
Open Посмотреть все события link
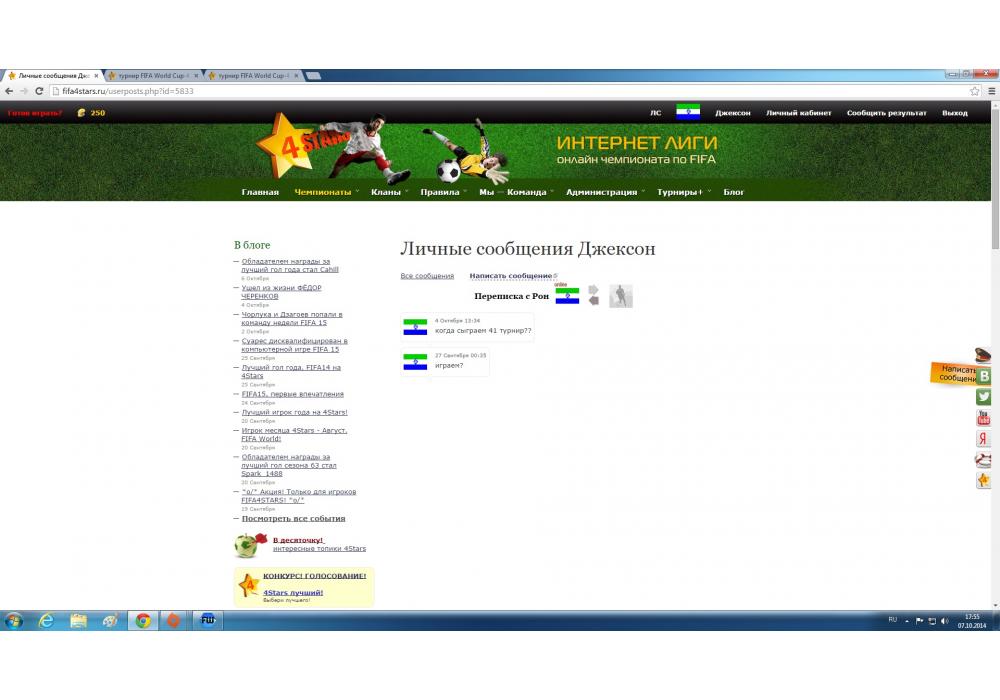[293, 518]
